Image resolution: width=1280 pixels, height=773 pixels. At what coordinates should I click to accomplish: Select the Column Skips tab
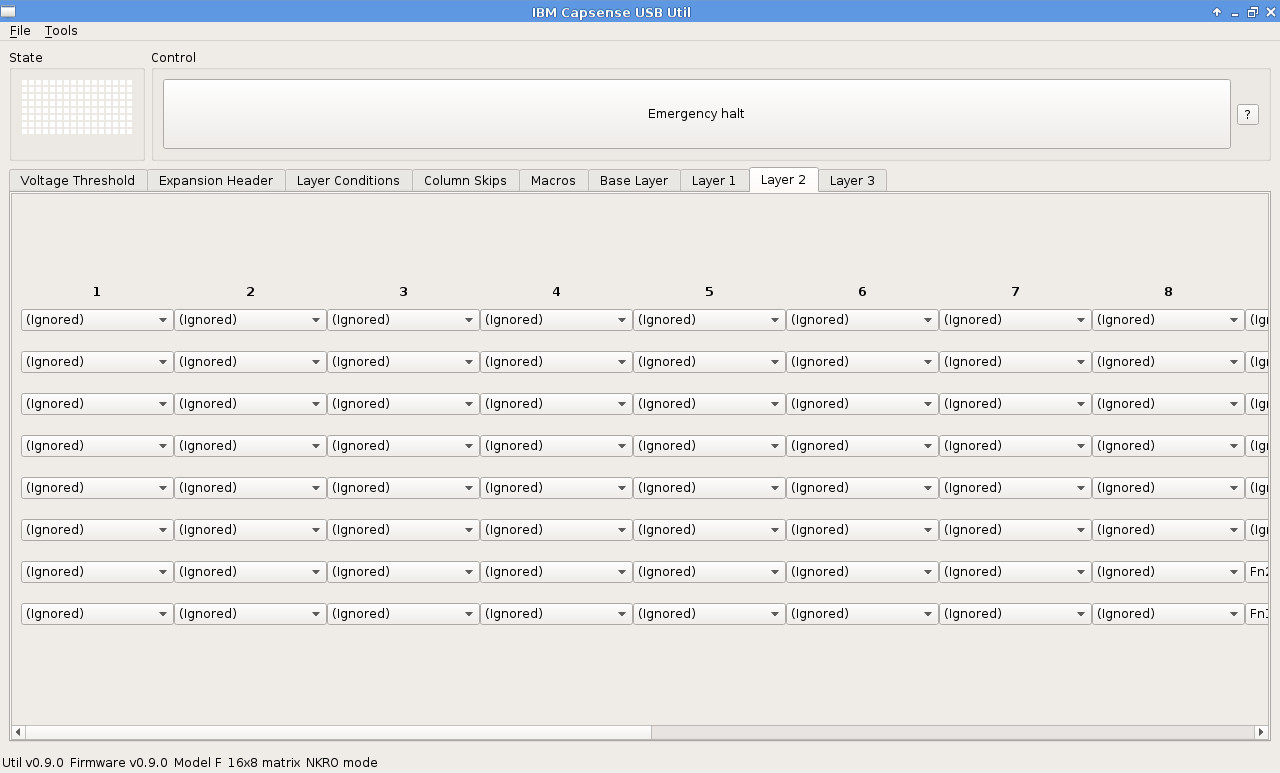[x=465, y=181]
